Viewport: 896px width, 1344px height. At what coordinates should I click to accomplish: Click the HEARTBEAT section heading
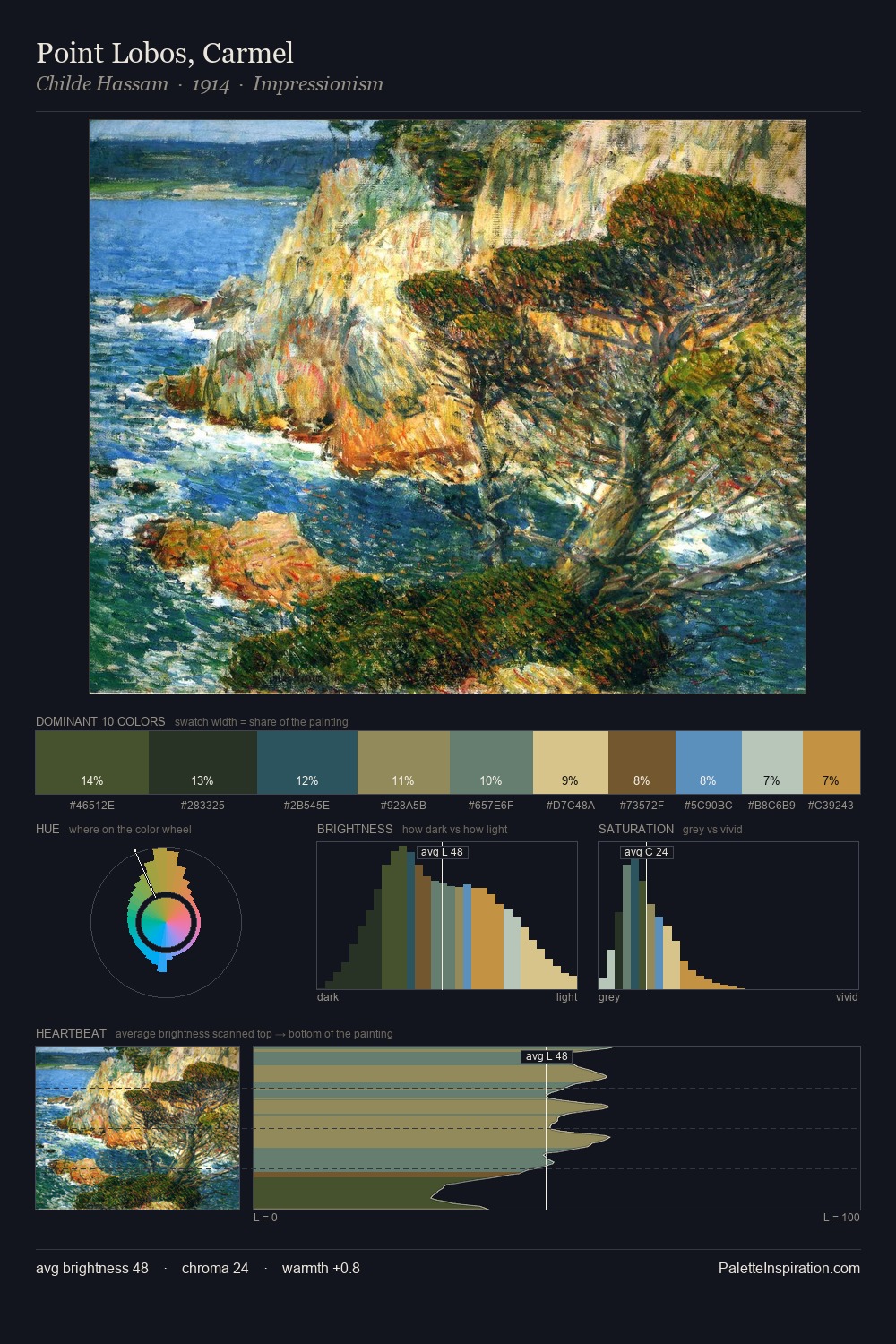(x=71, y=1033)
